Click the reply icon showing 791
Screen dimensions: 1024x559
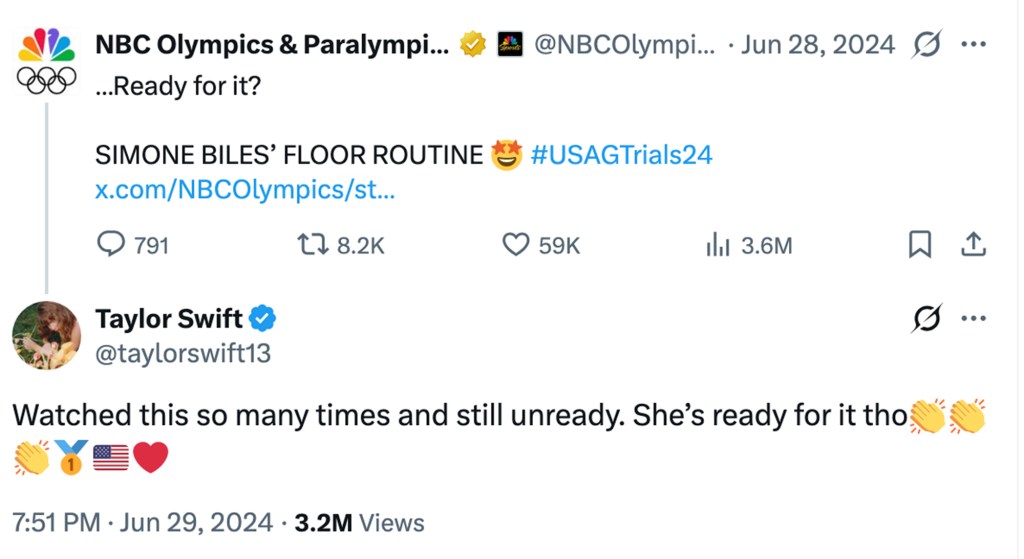[x=111, y=245]
